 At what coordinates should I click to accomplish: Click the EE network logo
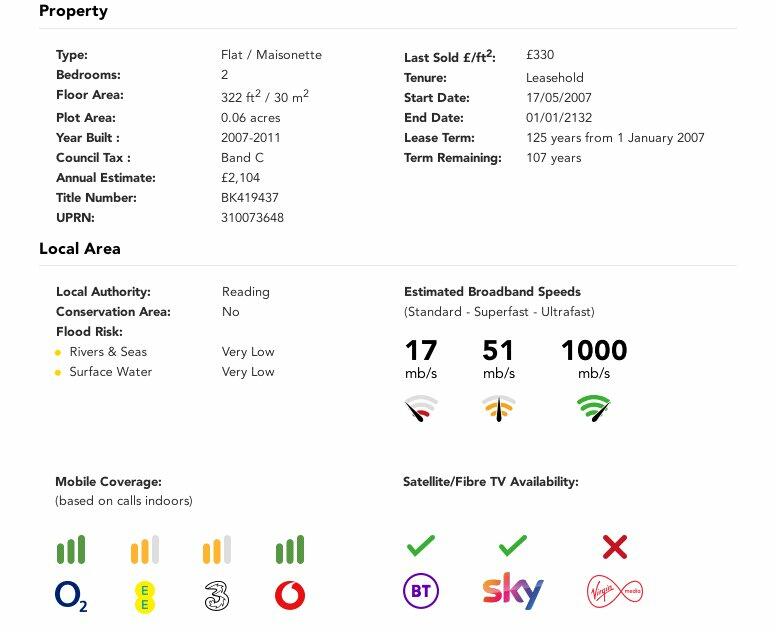144,597
